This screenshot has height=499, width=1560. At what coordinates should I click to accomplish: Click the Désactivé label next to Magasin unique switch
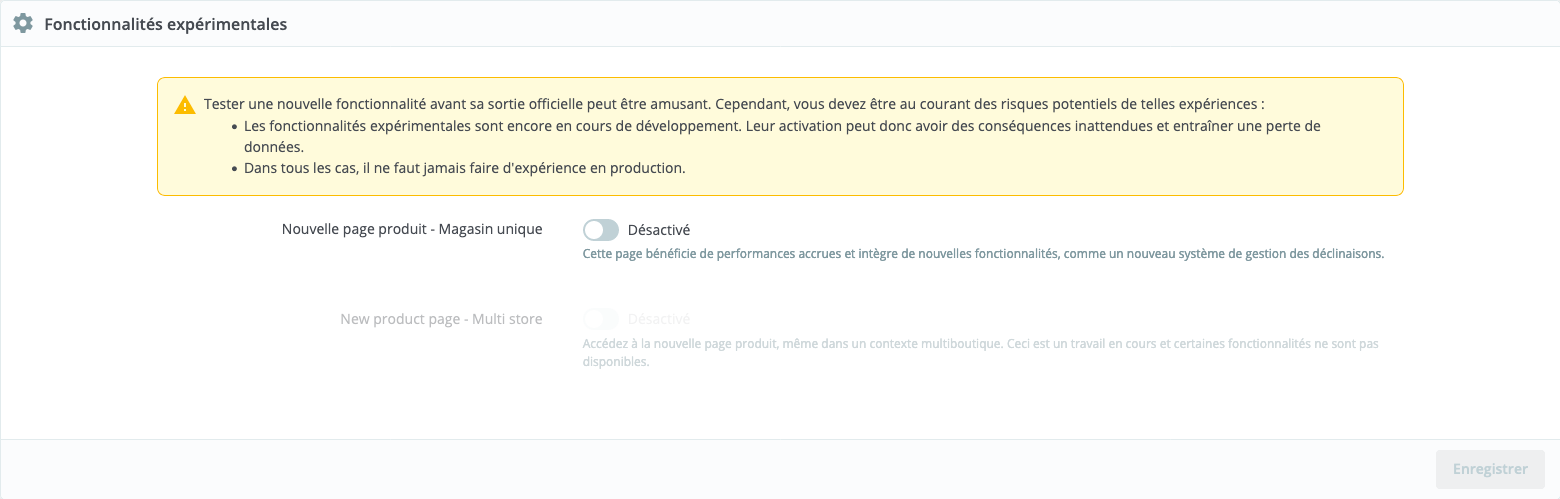pos(658,230)
